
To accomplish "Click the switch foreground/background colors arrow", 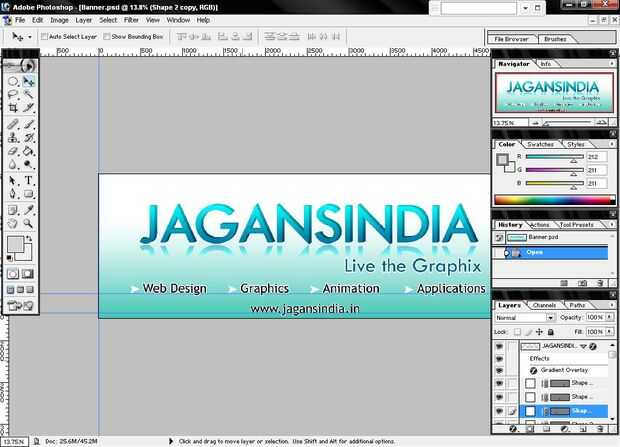I will coord(29,238).
